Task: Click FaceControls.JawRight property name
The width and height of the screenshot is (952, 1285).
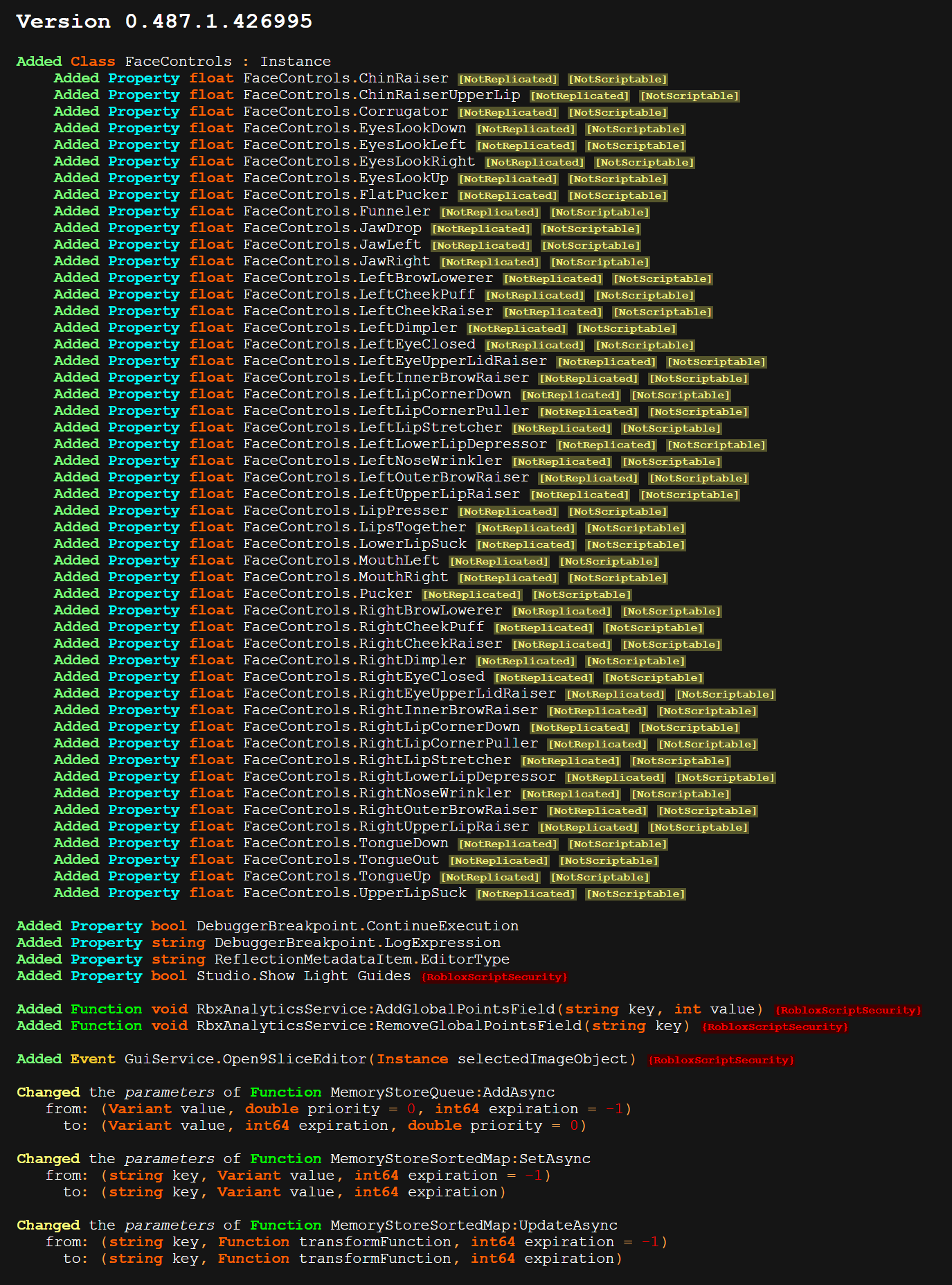Action: tap(336, 261)
